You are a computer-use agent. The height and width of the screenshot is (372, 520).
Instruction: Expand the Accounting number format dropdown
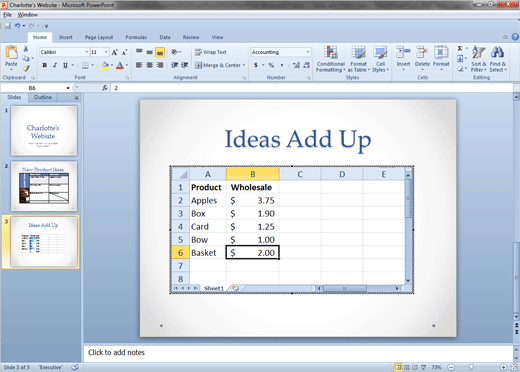(308, 52)
